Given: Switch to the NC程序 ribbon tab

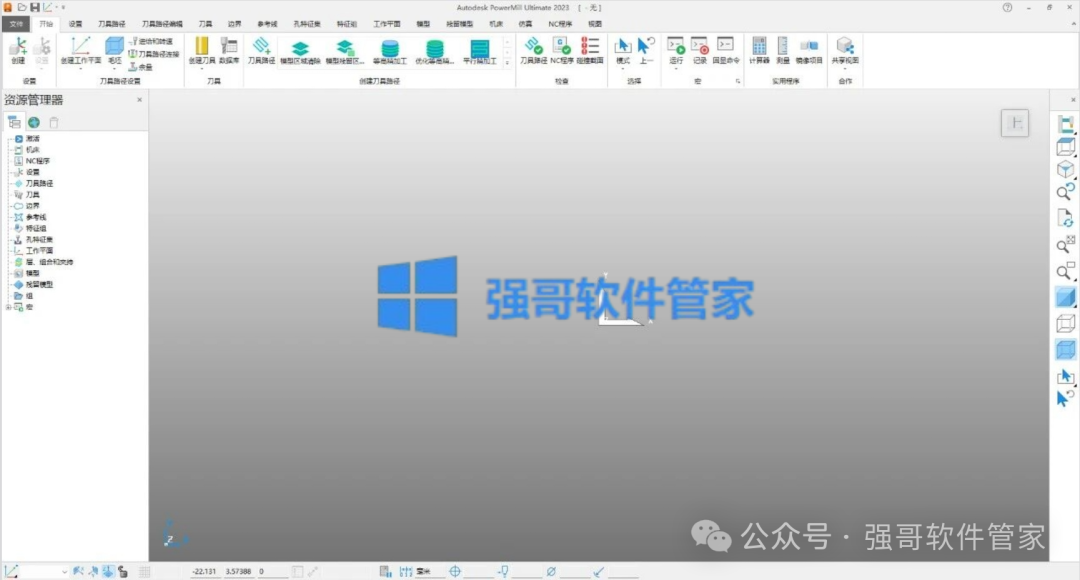Looking at the screenshot, I should coord(560,24).
